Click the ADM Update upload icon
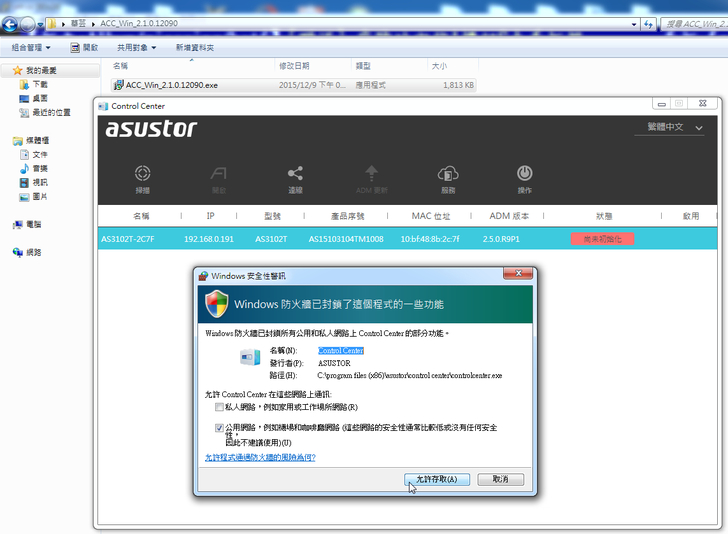 pyautogui.click(x=371, y=173)
